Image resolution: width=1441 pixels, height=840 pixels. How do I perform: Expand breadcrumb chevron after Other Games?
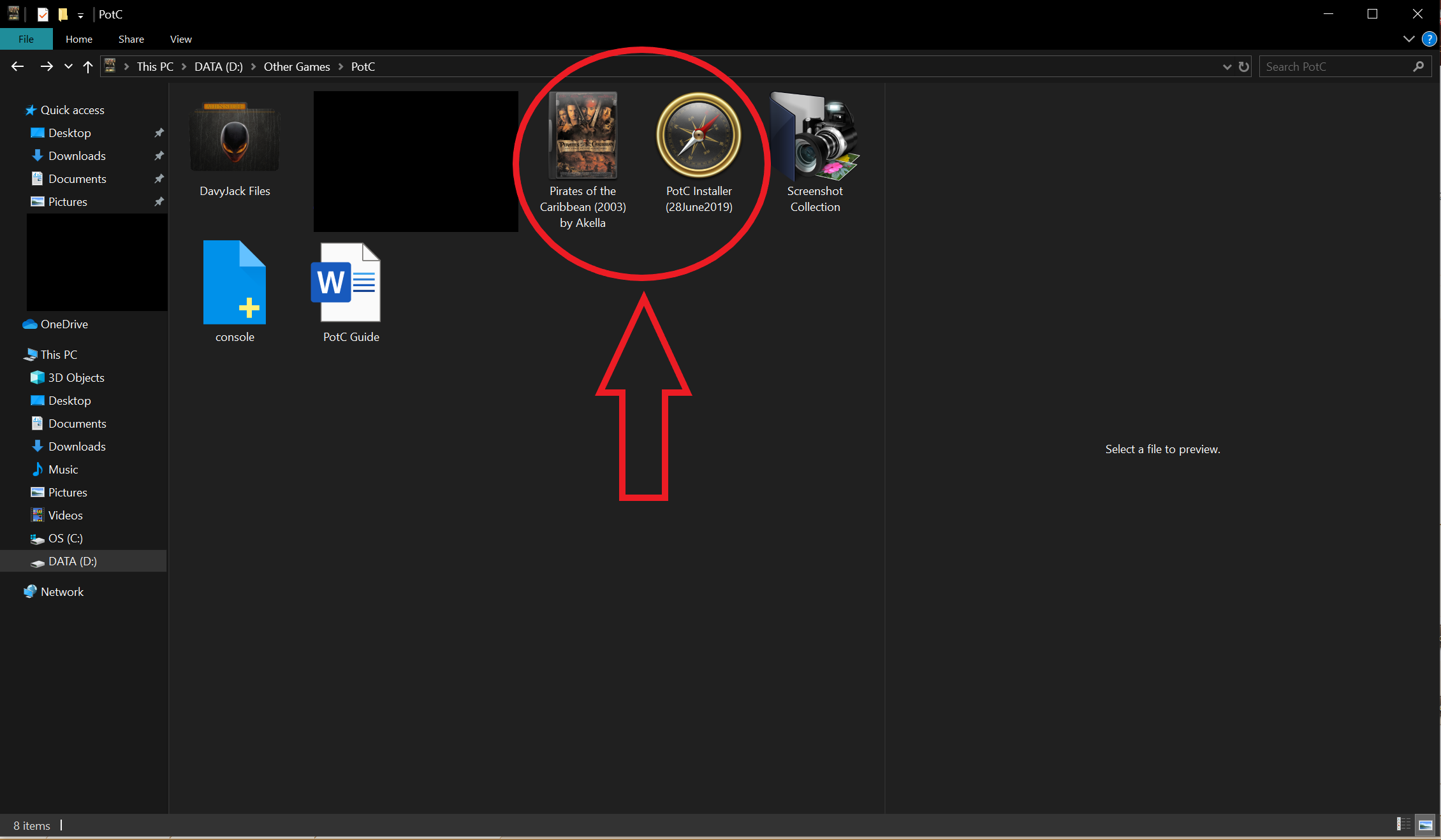pyautogui.click(x=340, y=66)
